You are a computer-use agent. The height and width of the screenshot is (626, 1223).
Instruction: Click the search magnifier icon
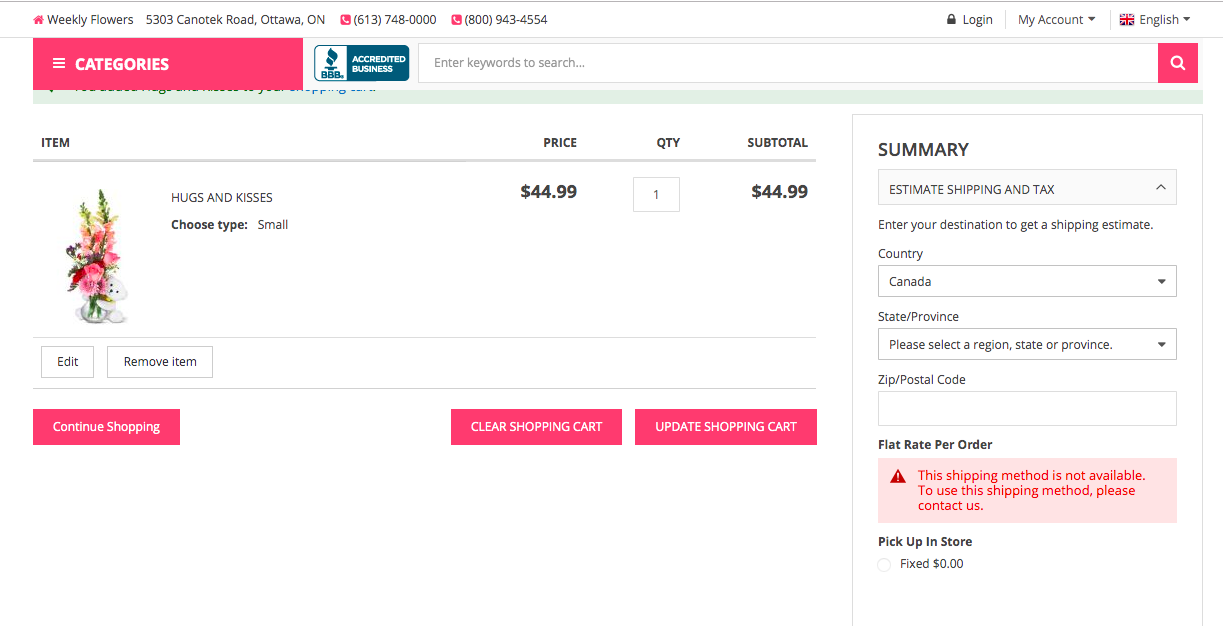point(1177,62)
